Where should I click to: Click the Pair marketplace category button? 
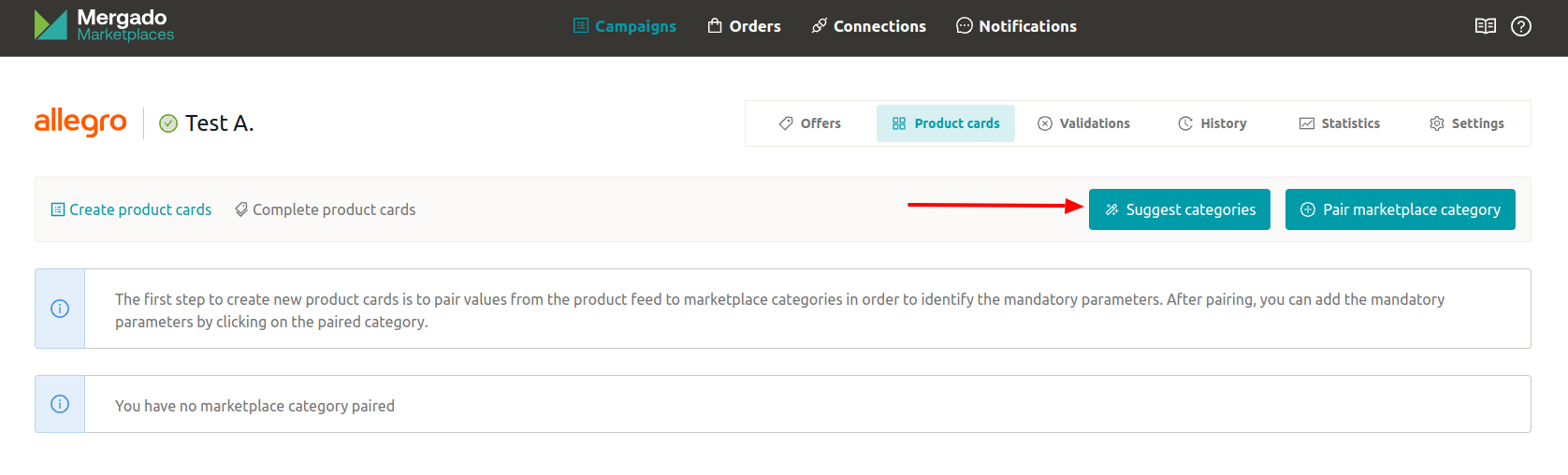pyautogui.click(x=1400, y=209)
